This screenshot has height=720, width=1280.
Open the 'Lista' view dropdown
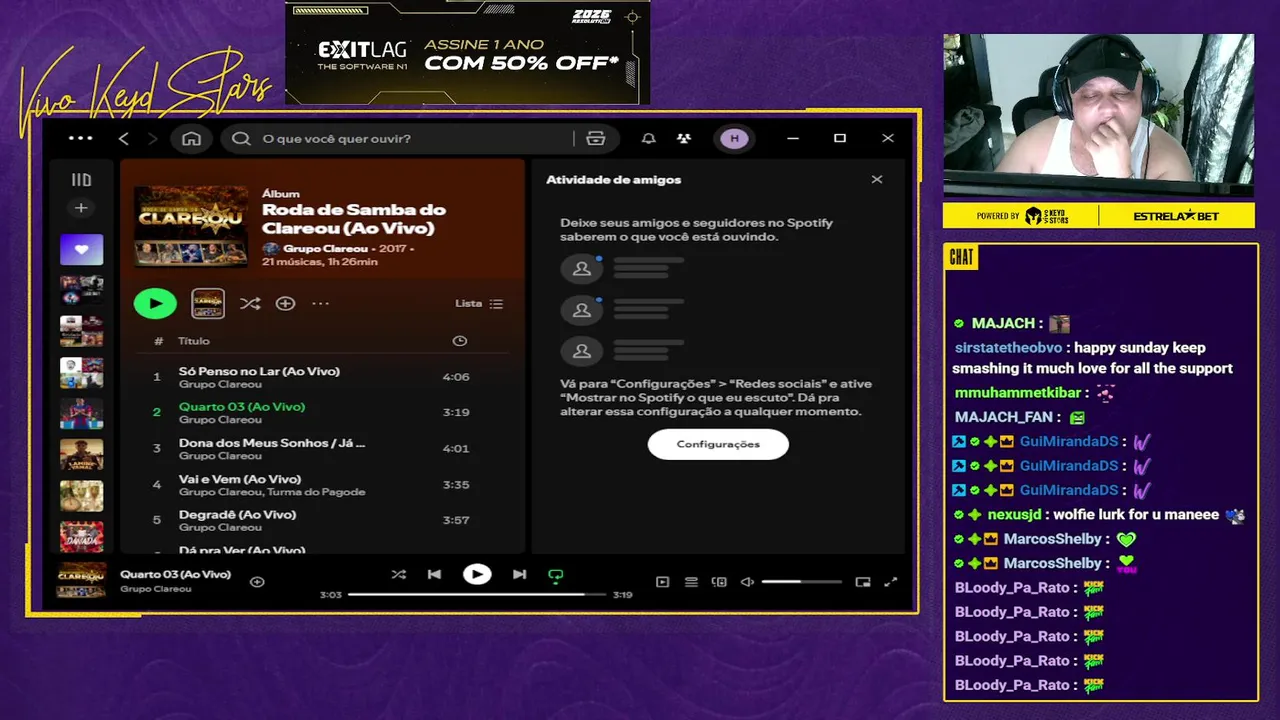pyautogui.click(x=479, y=303)
